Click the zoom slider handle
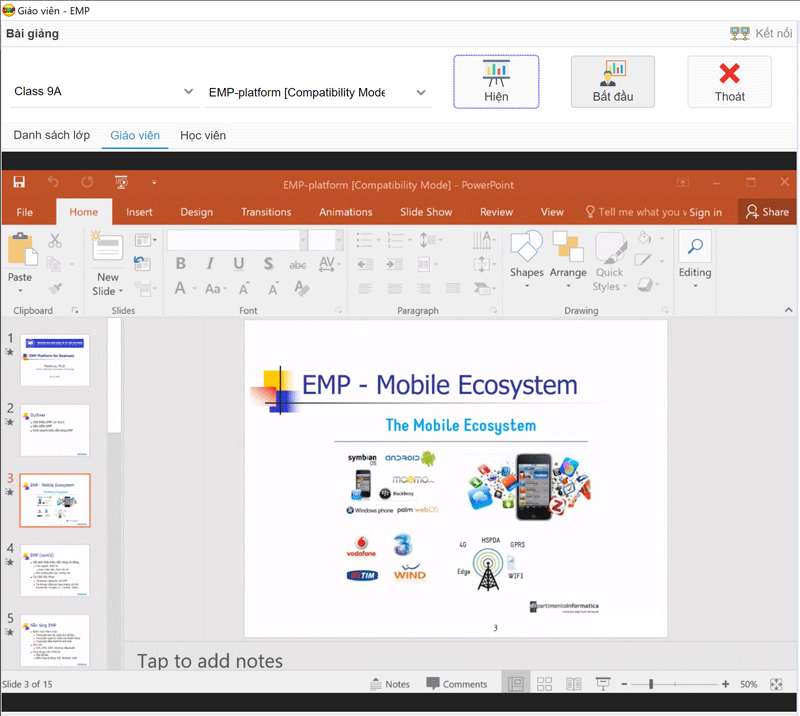 point(651,684)
